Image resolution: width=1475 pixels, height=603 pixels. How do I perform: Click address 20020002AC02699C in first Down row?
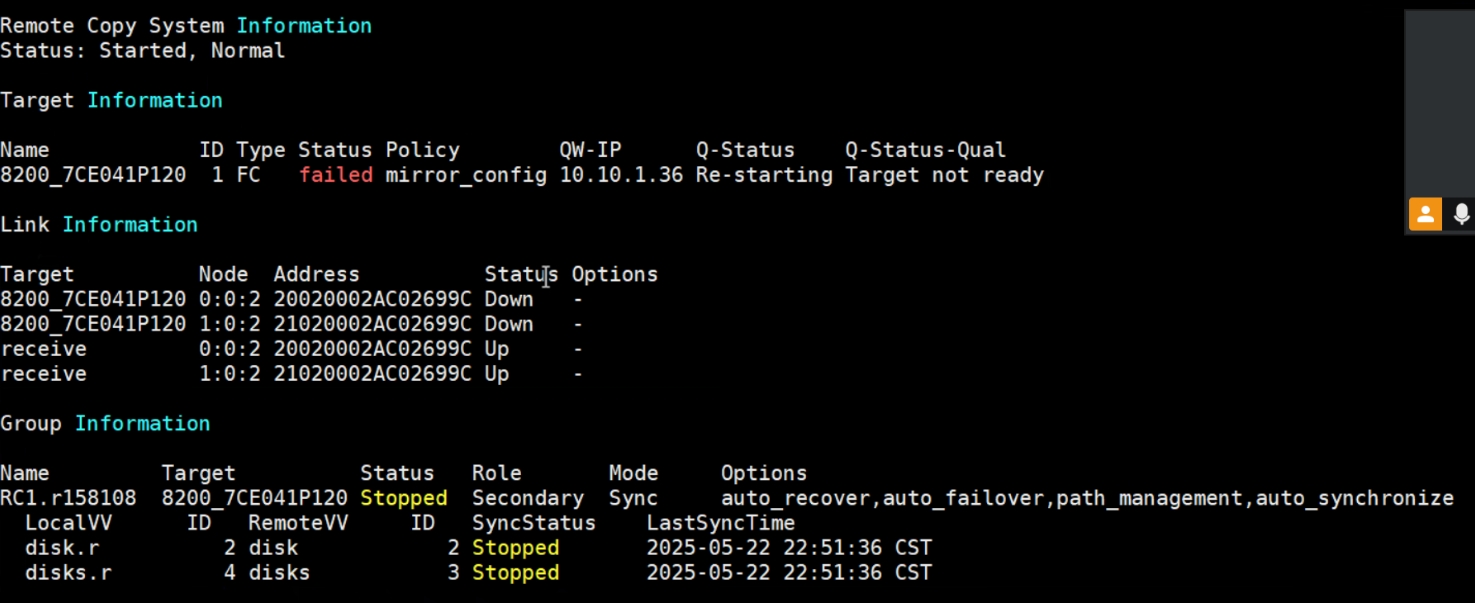(x=372, y=299)
